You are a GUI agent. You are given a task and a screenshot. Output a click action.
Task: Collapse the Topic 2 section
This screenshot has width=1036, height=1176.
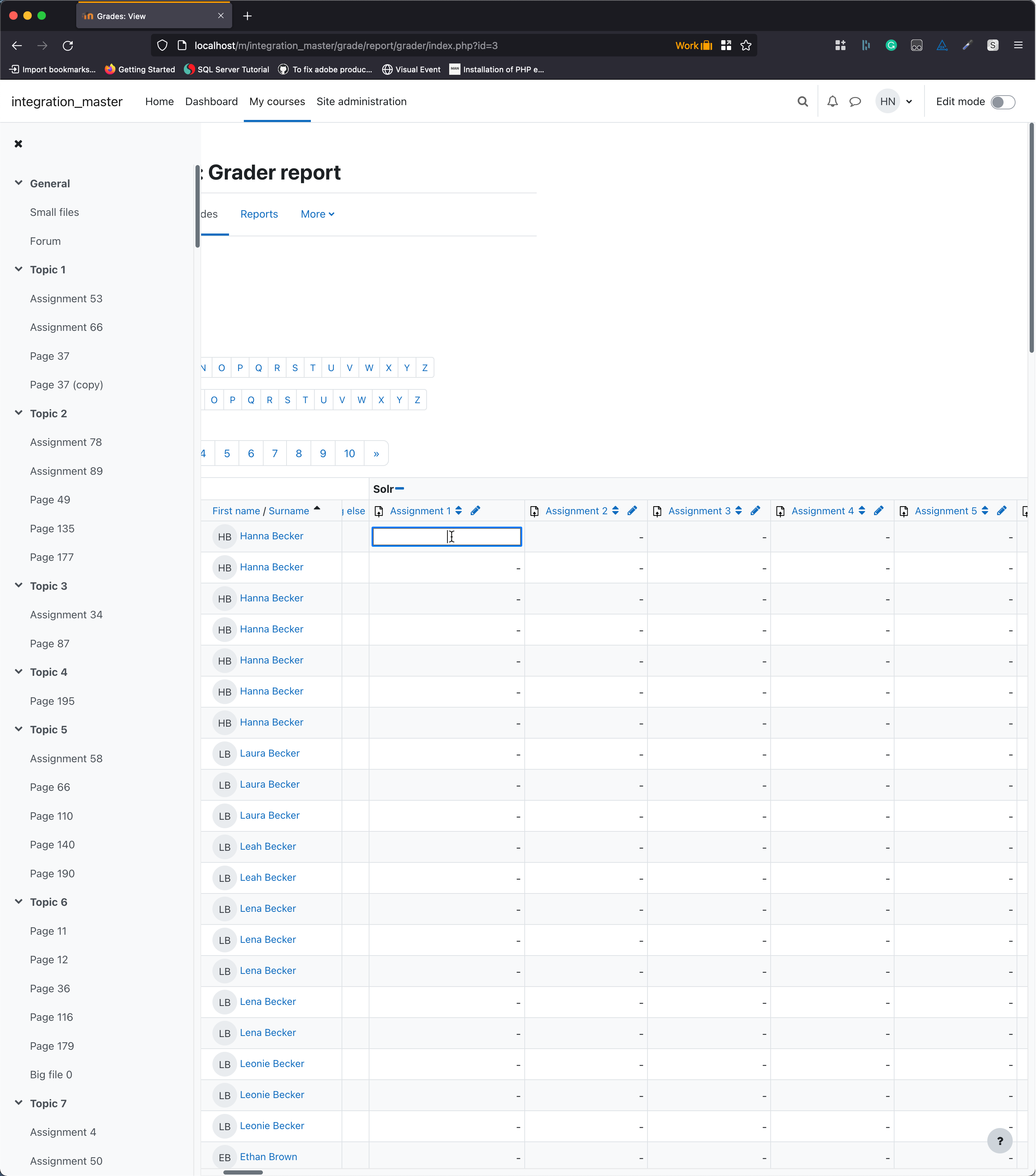[x=18, y=413]
